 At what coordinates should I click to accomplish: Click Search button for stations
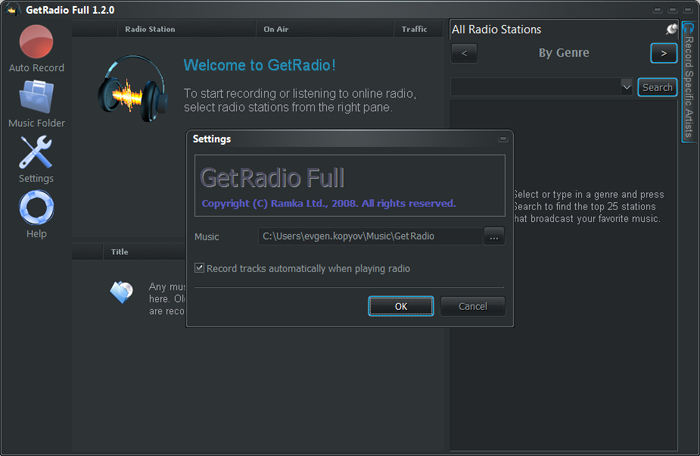[657, 87]
